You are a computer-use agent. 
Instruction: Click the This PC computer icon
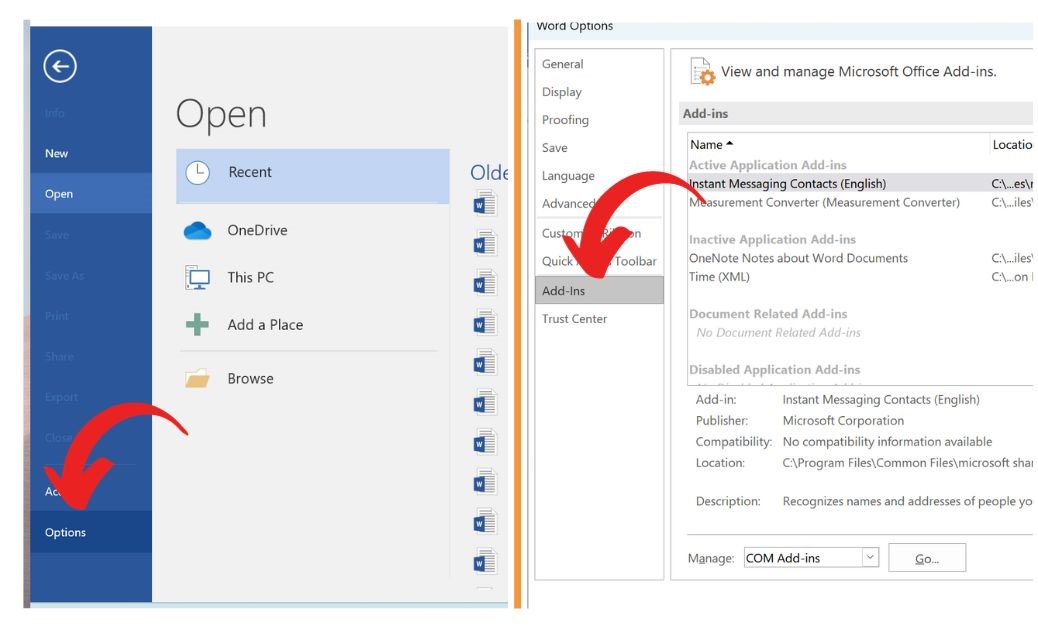(197, 278)
